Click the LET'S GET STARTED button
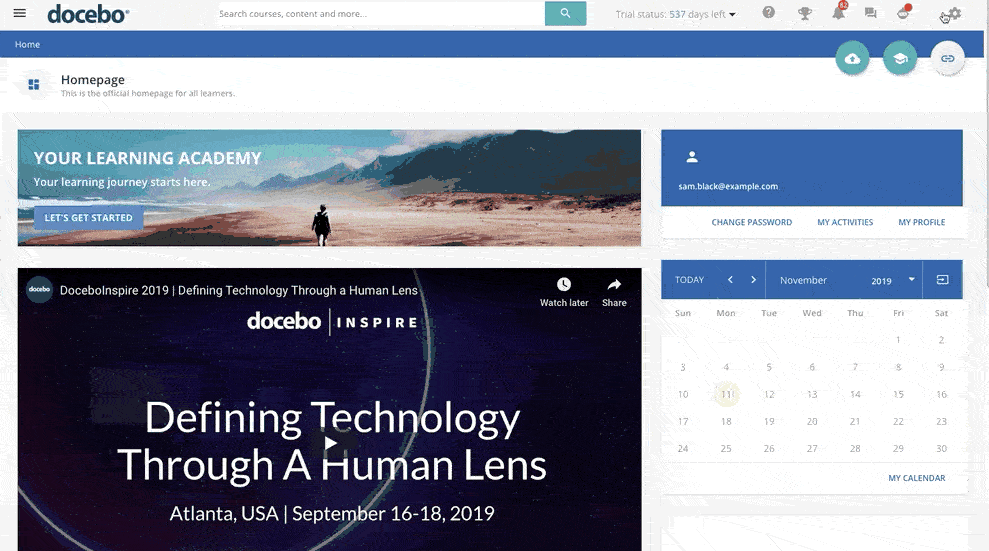 (x=89, y=218)
